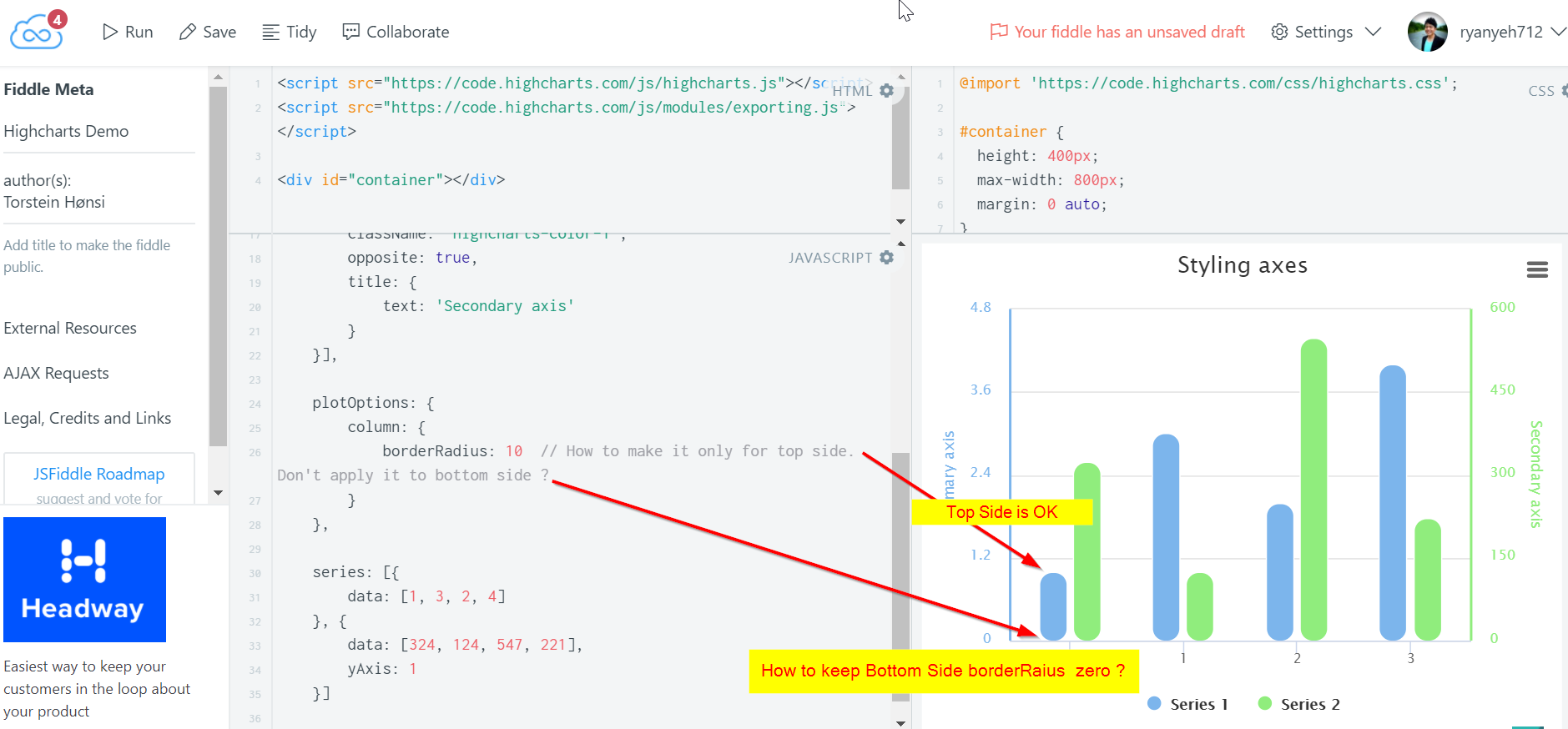This screenshot has height=729, width=1568.
Task: Toggle Series 1 in the chart legend
Action: click(1187, 704)
